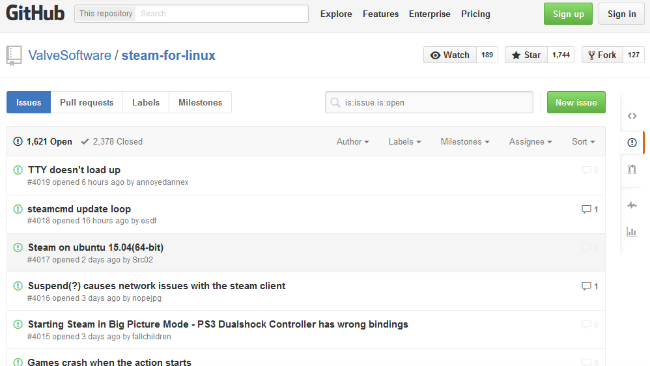This screenshot has height=366, width=650.
Task: Open the ValveSoftware owner link
Action: [x=70, y=56]
